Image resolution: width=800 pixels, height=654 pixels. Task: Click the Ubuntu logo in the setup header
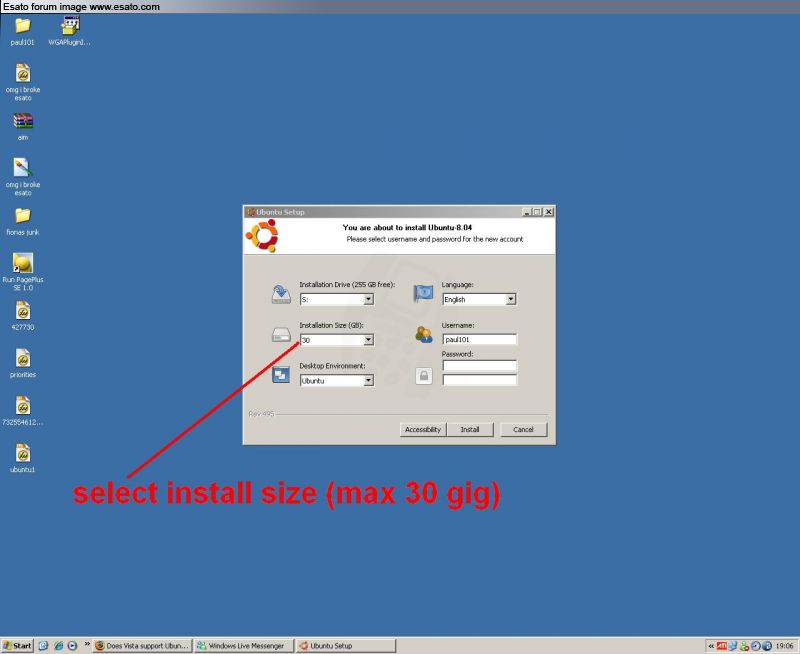click(x=262, y=236)
